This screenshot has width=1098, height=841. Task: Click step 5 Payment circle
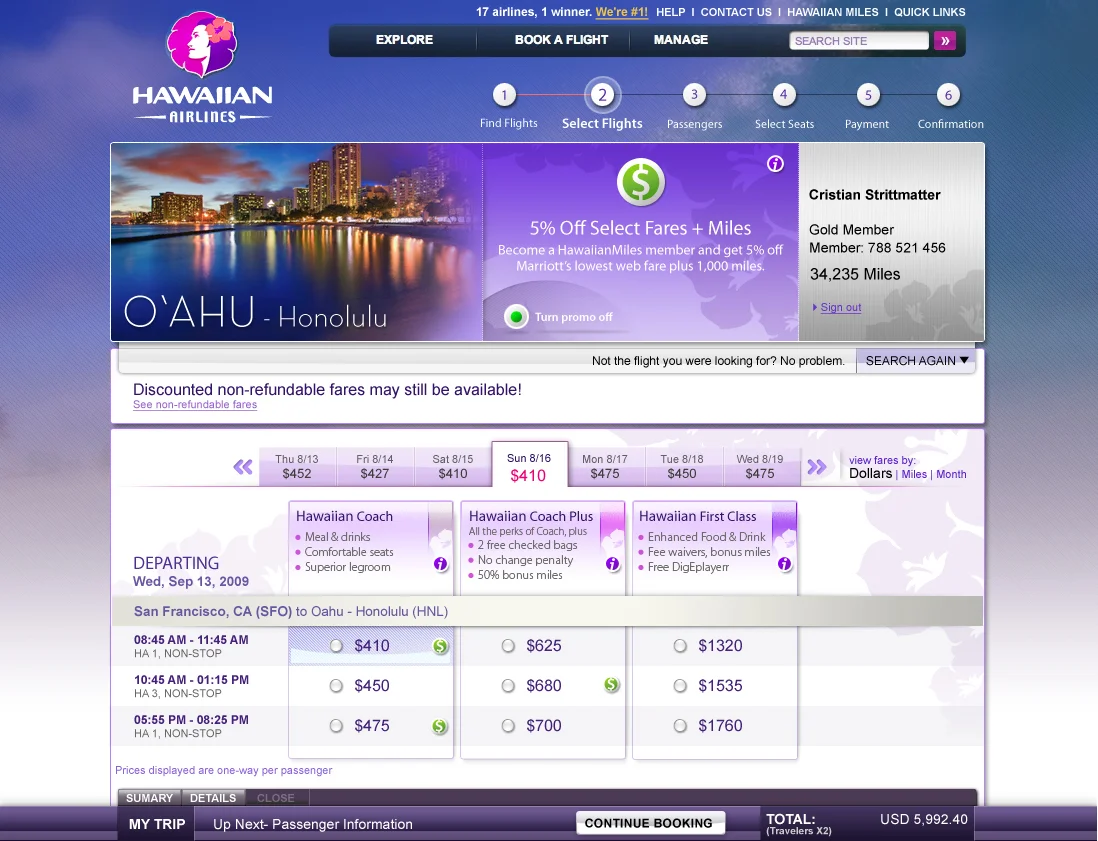[x=868, y=95]
